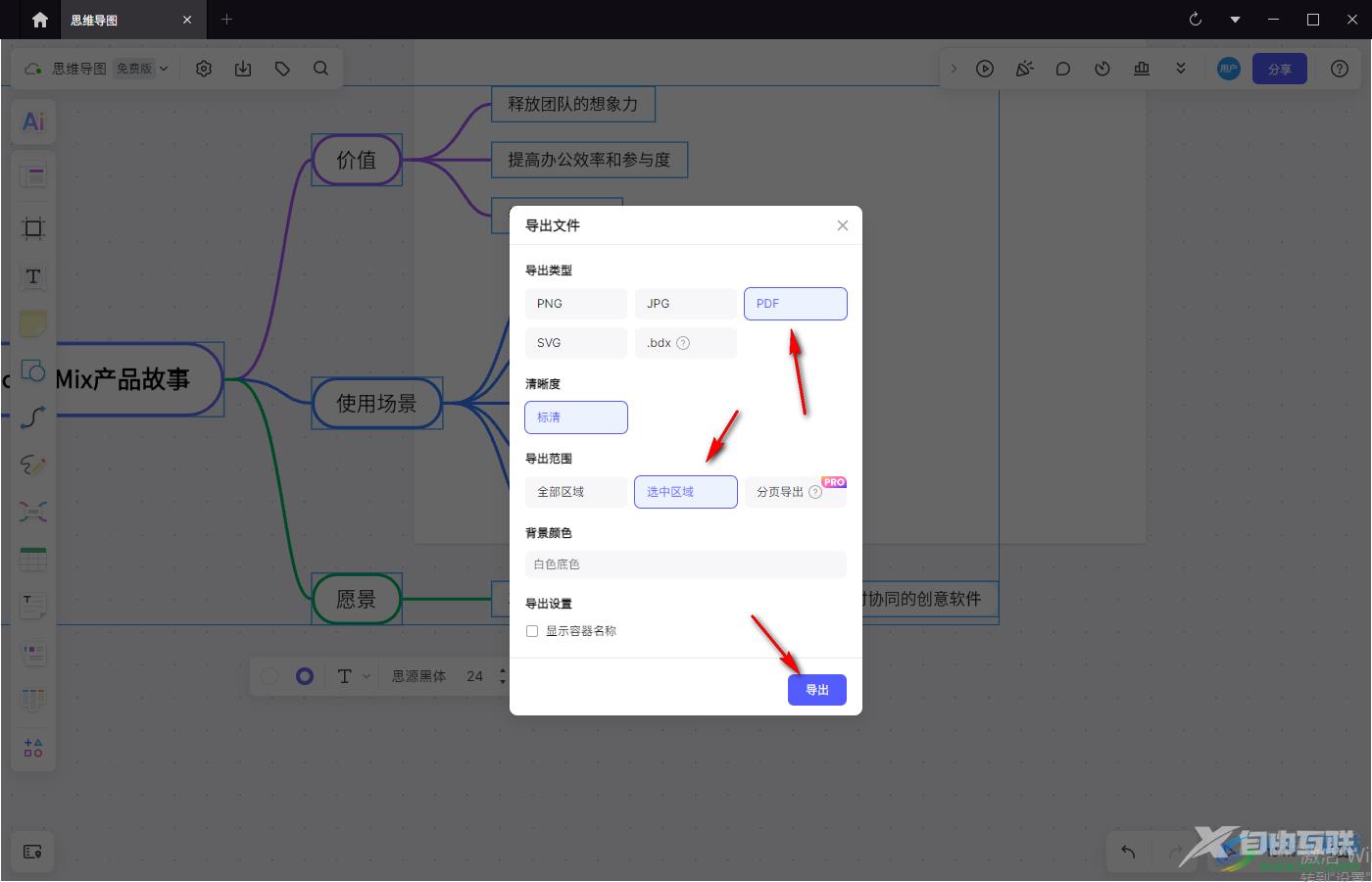1372x882 pixels.
Task: Expand collapsed right toolbar chevron
Action: (x=954, y=69)
